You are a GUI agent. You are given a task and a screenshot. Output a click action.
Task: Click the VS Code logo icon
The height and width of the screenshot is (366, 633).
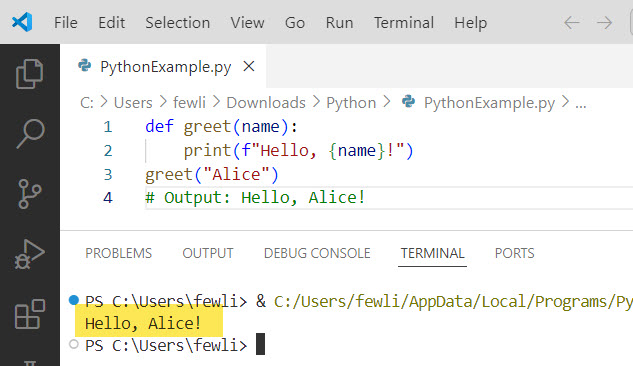tap(22, 22)
